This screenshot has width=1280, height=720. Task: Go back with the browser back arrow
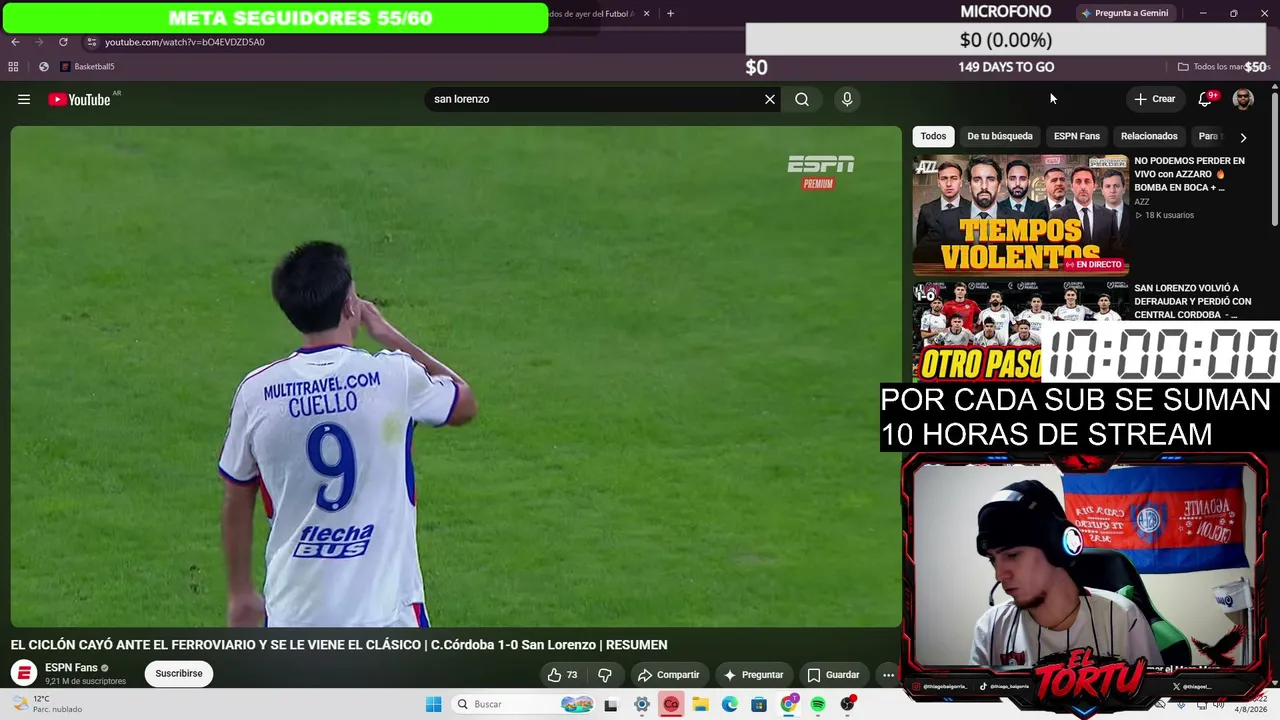(x=15, y=42)
